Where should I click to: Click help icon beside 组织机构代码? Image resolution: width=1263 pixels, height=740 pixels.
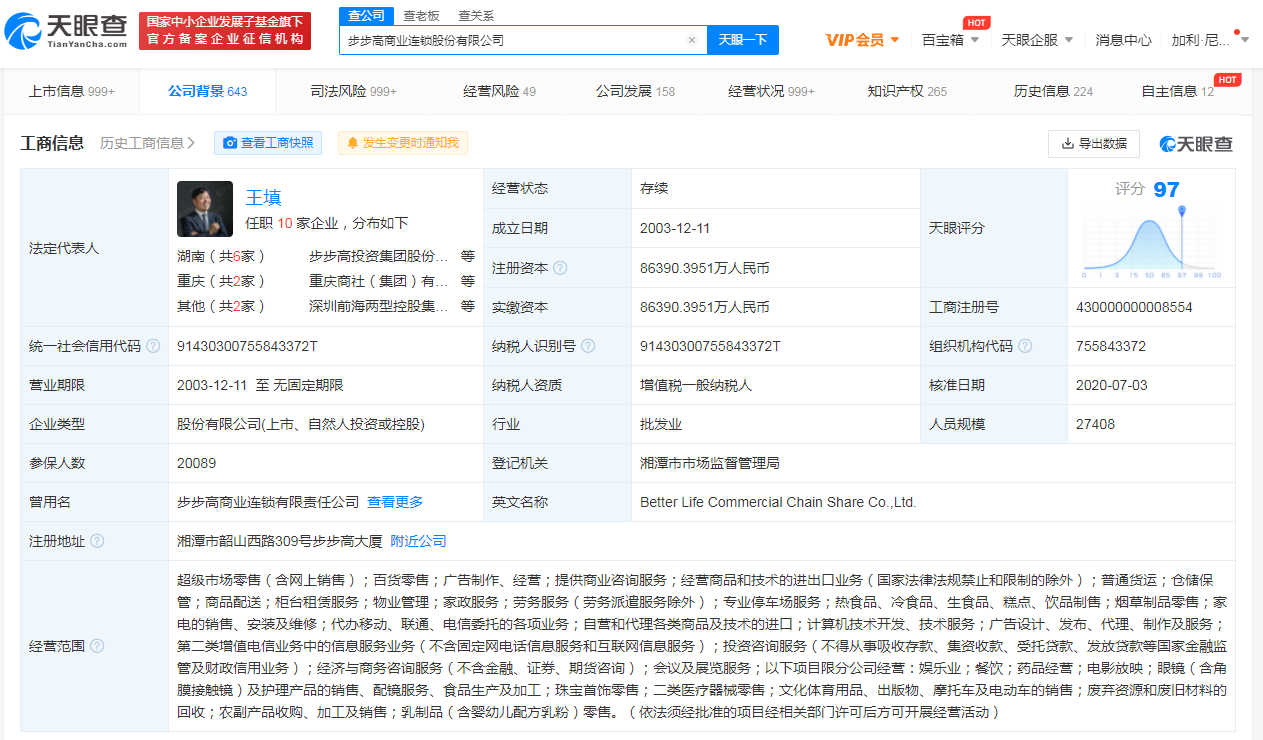(1025, 346)
